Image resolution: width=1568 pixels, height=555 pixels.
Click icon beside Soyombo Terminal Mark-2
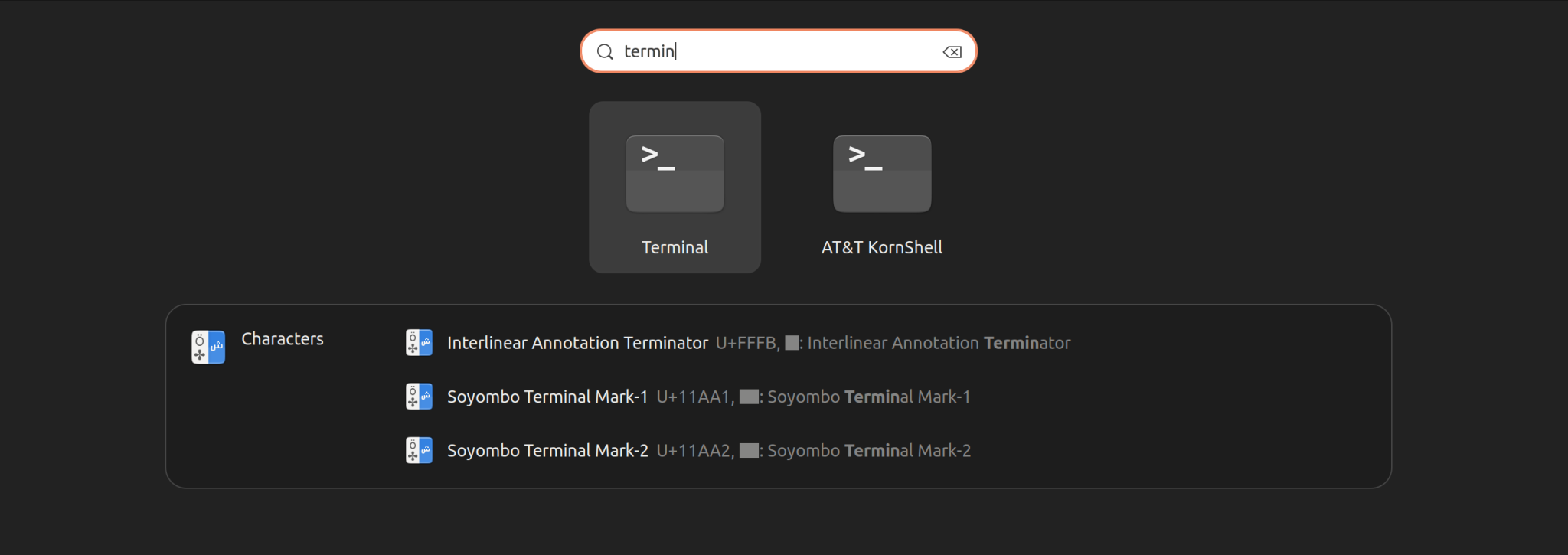419,450
